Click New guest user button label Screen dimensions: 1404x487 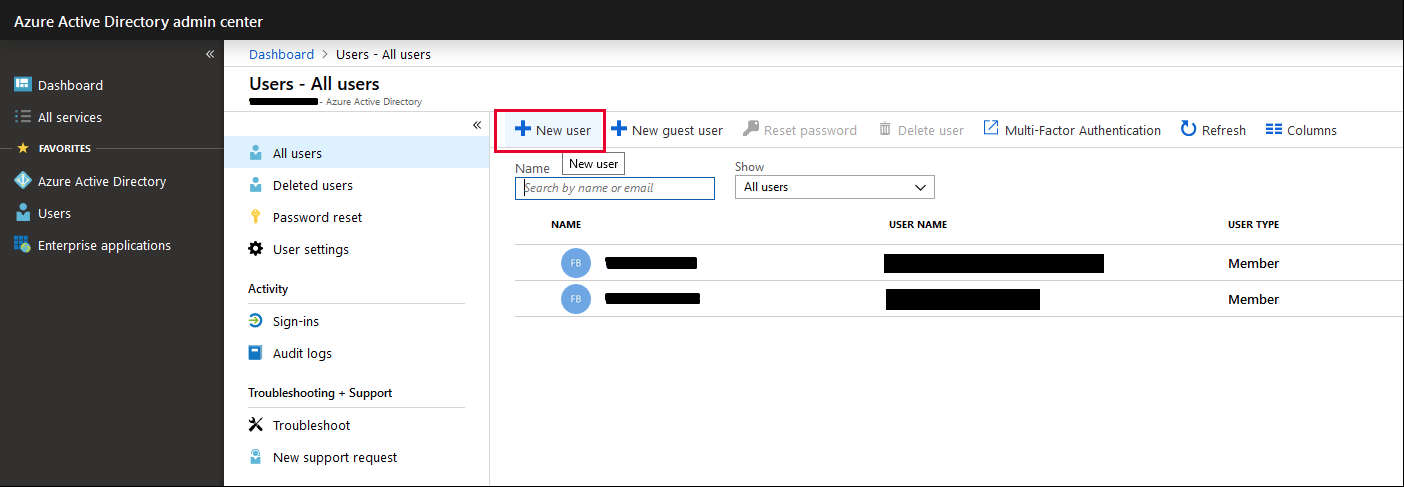click(x=677, y=130)
